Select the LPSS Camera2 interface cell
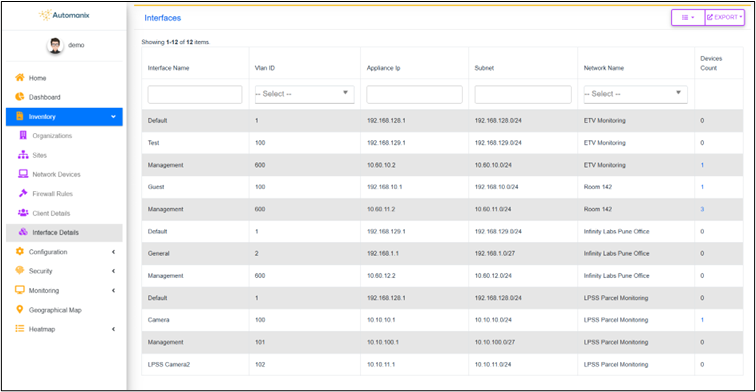Image resolution: width=756 pixels, height=392 pixels. (x=169, y=365)
